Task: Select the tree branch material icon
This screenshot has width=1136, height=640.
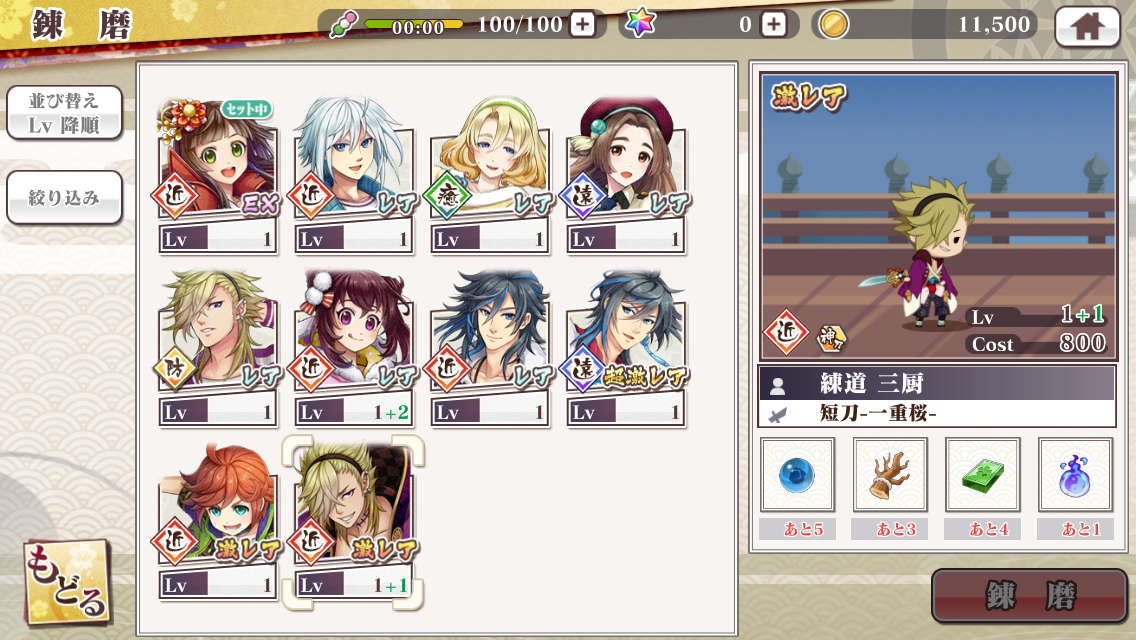Action: coord(890,475)
